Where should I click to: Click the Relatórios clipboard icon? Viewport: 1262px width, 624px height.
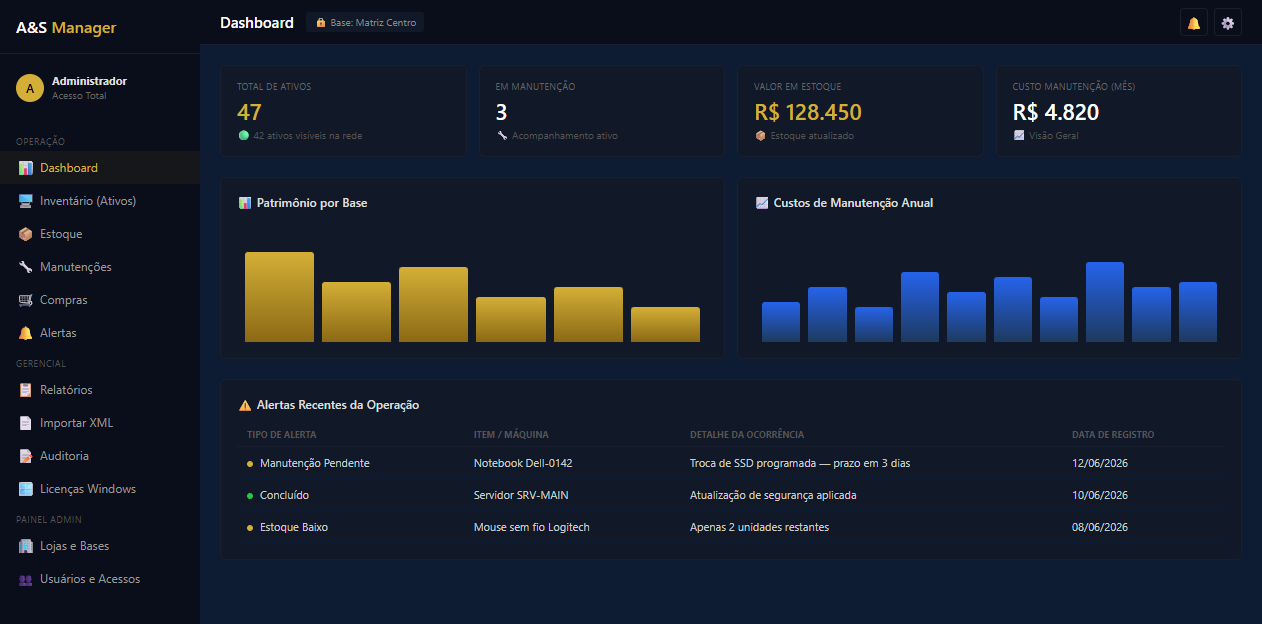[x=26, y=390]
